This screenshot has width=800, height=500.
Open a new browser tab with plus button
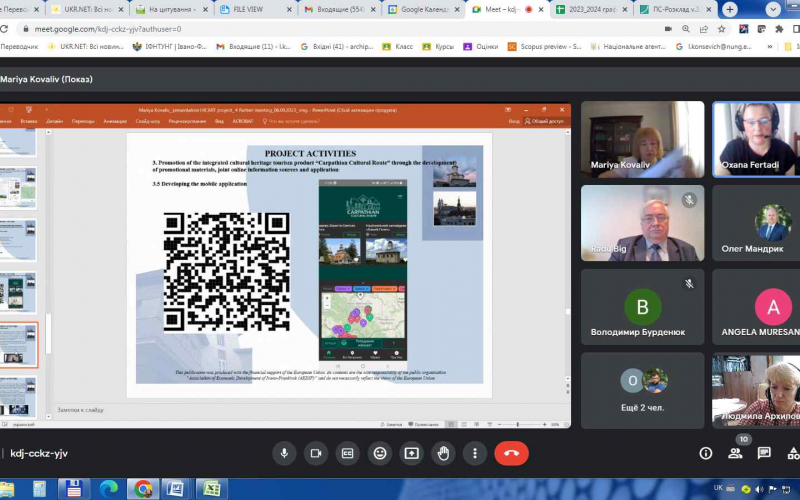click(730, 9)
